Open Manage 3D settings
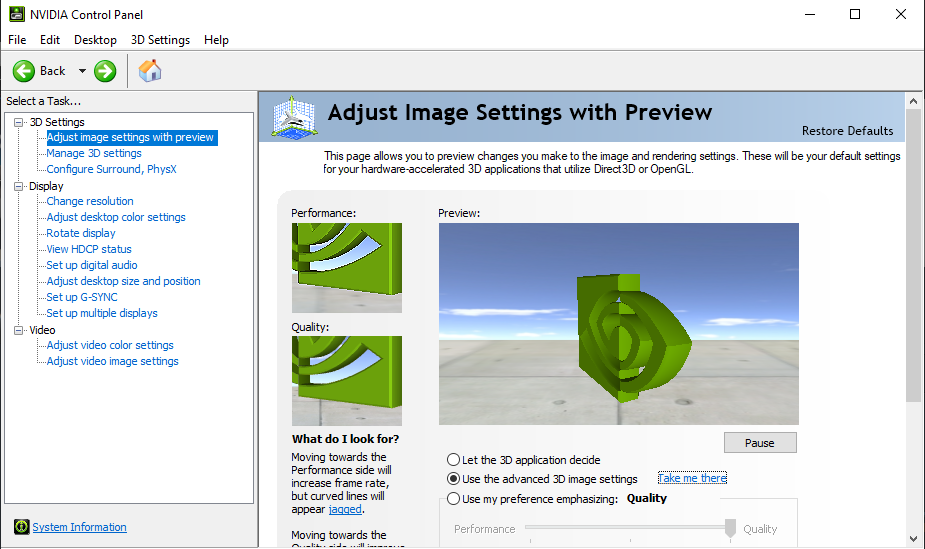 click(x=94, y=153)
